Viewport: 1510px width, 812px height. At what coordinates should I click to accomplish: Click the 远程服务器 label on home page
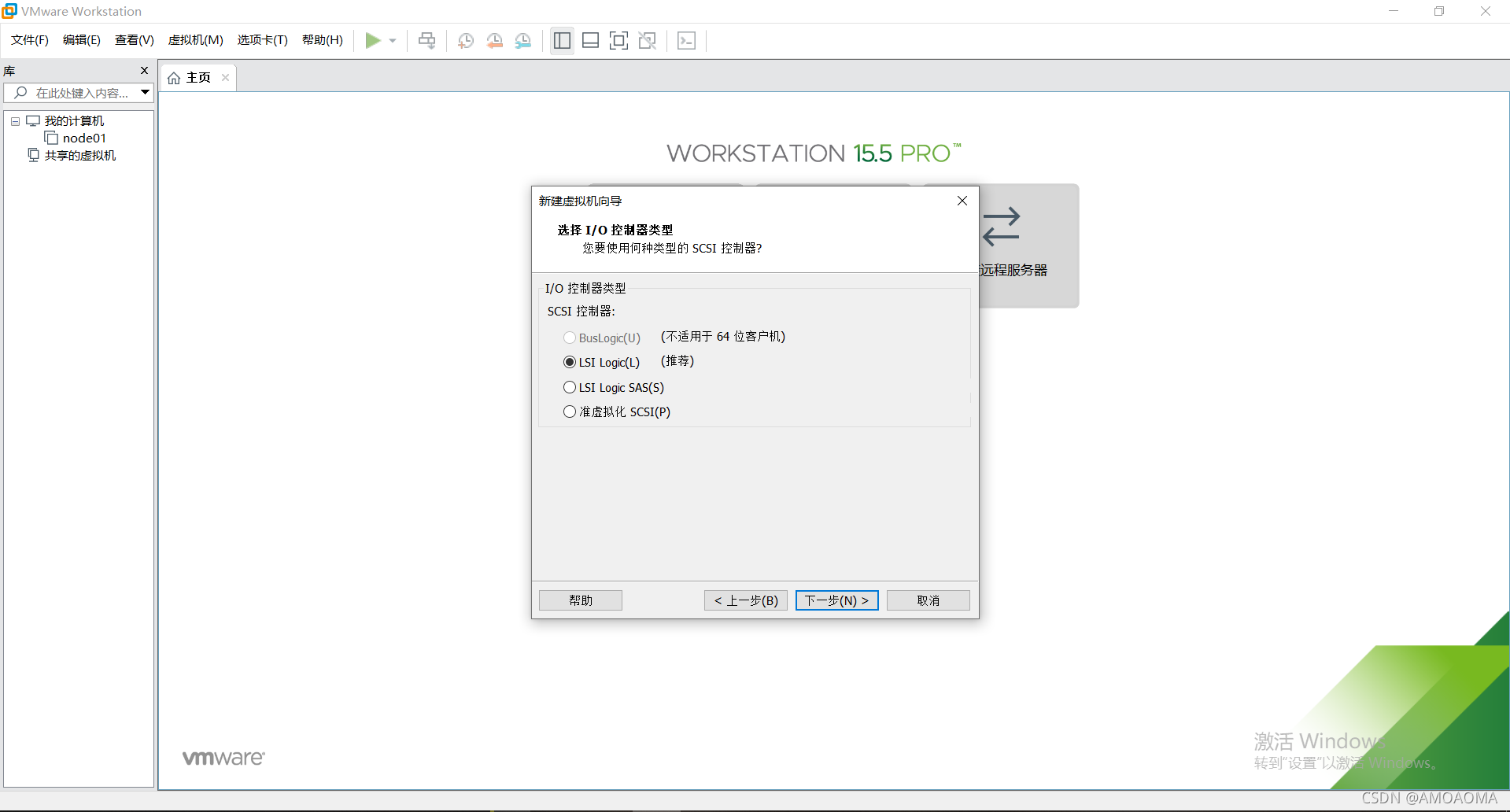1013,270
